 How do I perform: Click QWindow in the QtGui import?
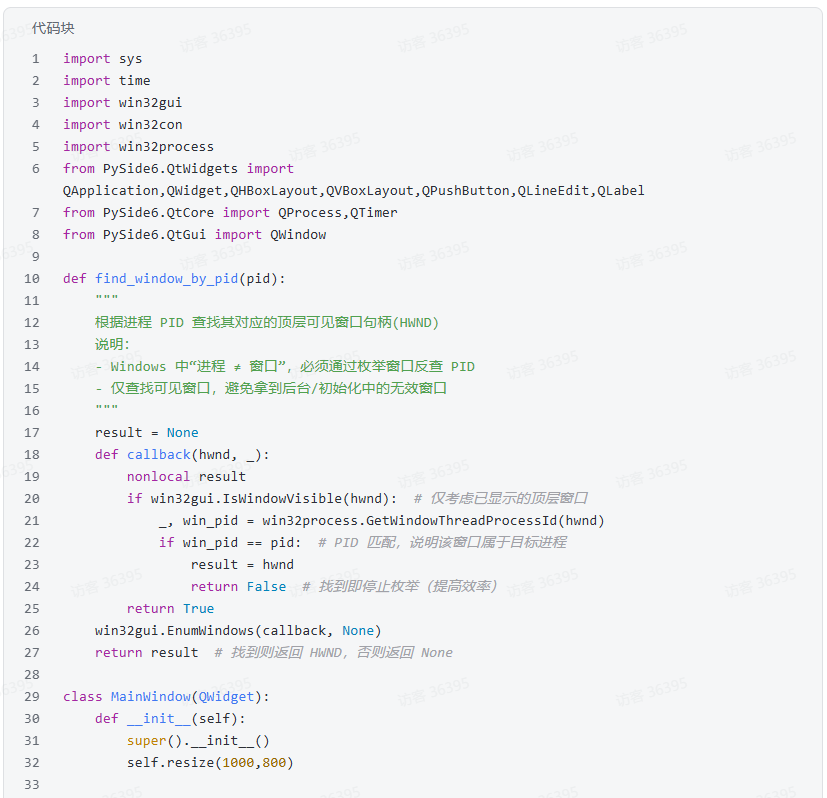point(297,235)
